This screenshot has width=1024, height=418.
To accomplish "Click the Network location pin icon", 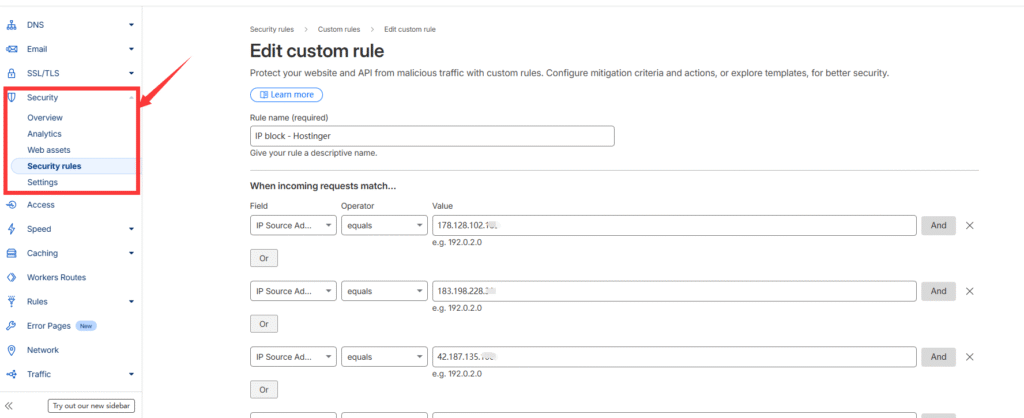I will [12, 350].
